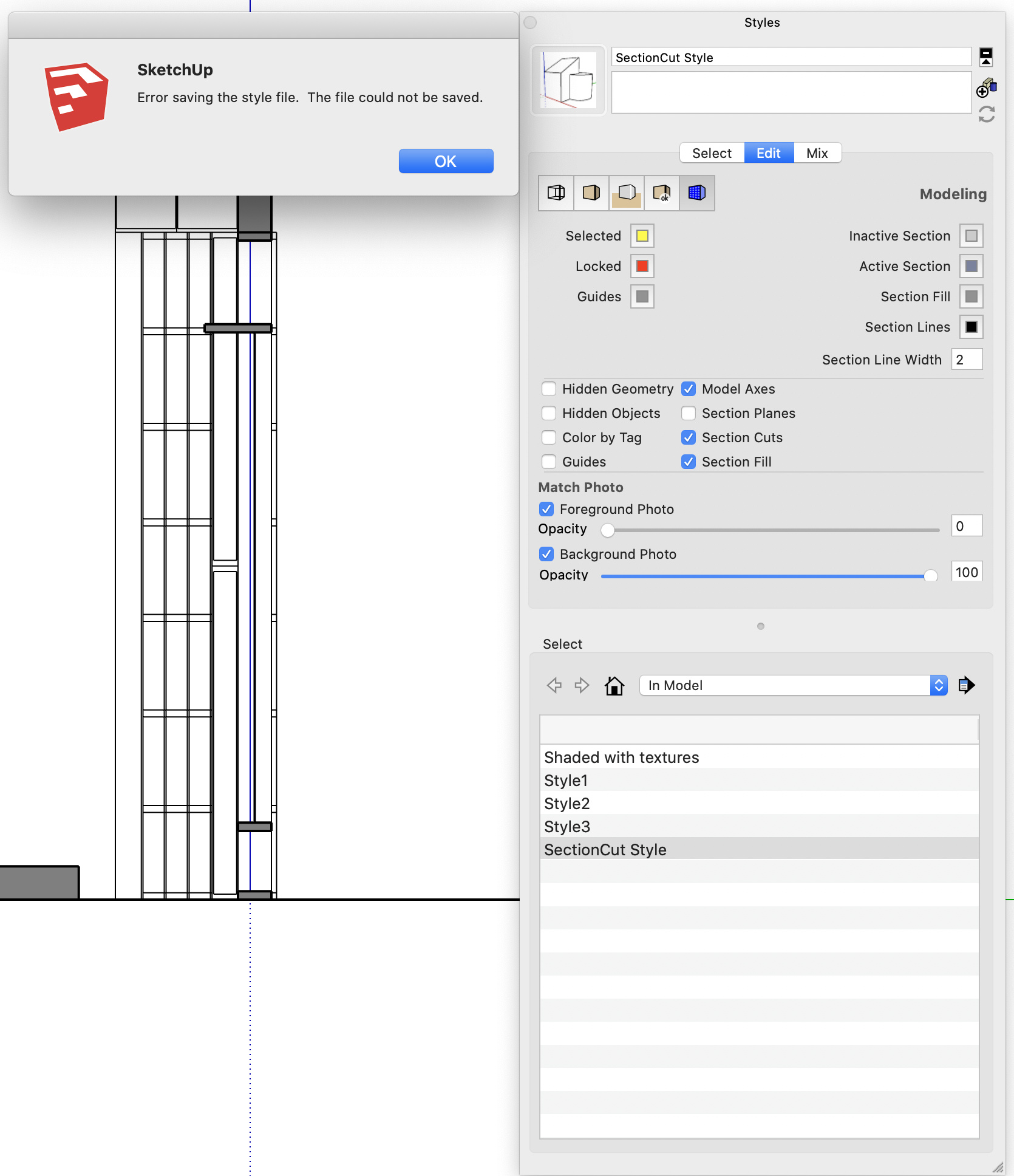The width and height of the screenshot is (1014, 1176).
Task: Open the Background settings icon
Action: pos(626,193)
